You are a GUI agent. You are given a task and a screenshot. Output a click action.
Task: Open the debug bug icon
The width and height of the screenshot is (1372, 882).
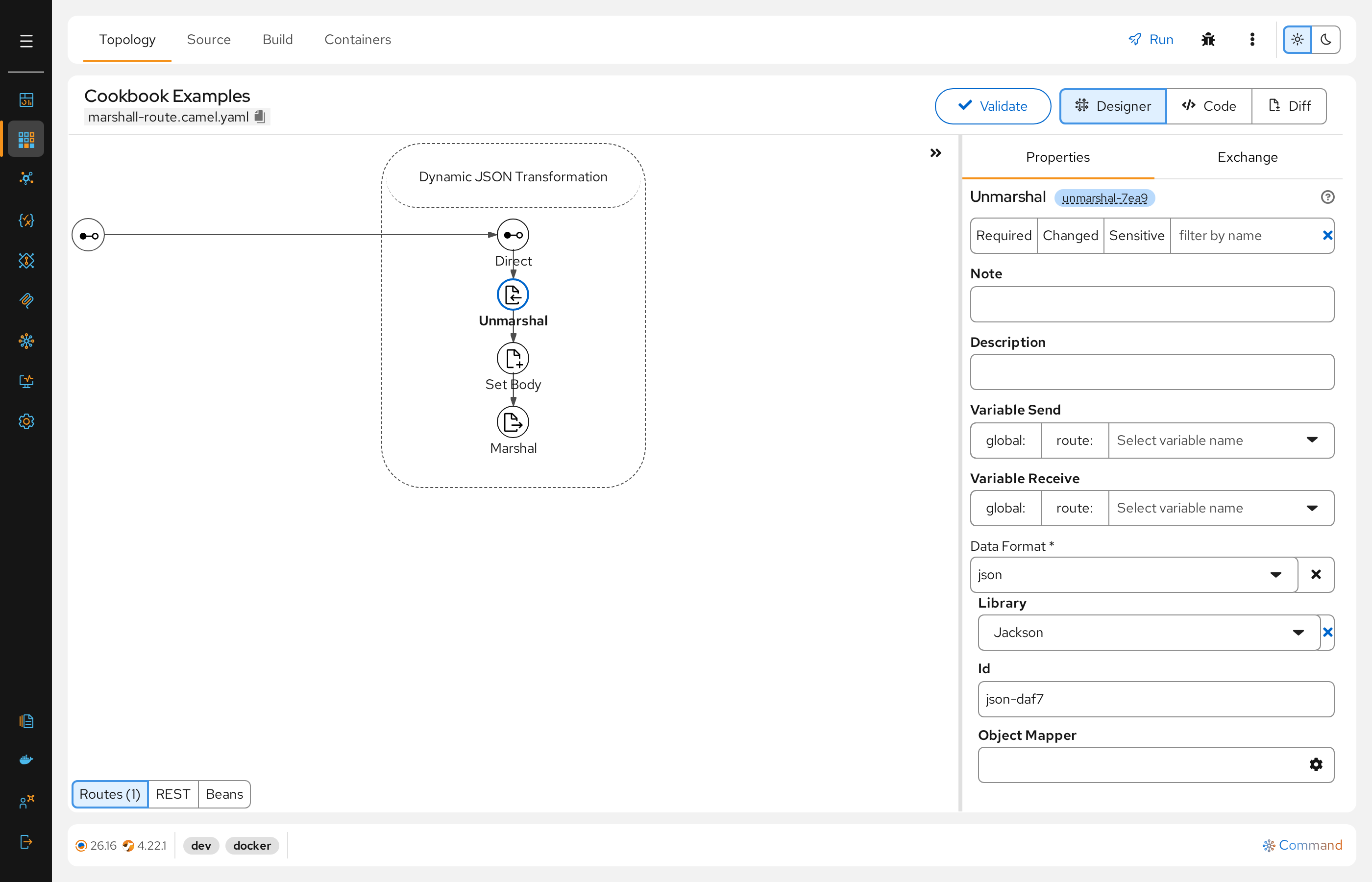1208,40
